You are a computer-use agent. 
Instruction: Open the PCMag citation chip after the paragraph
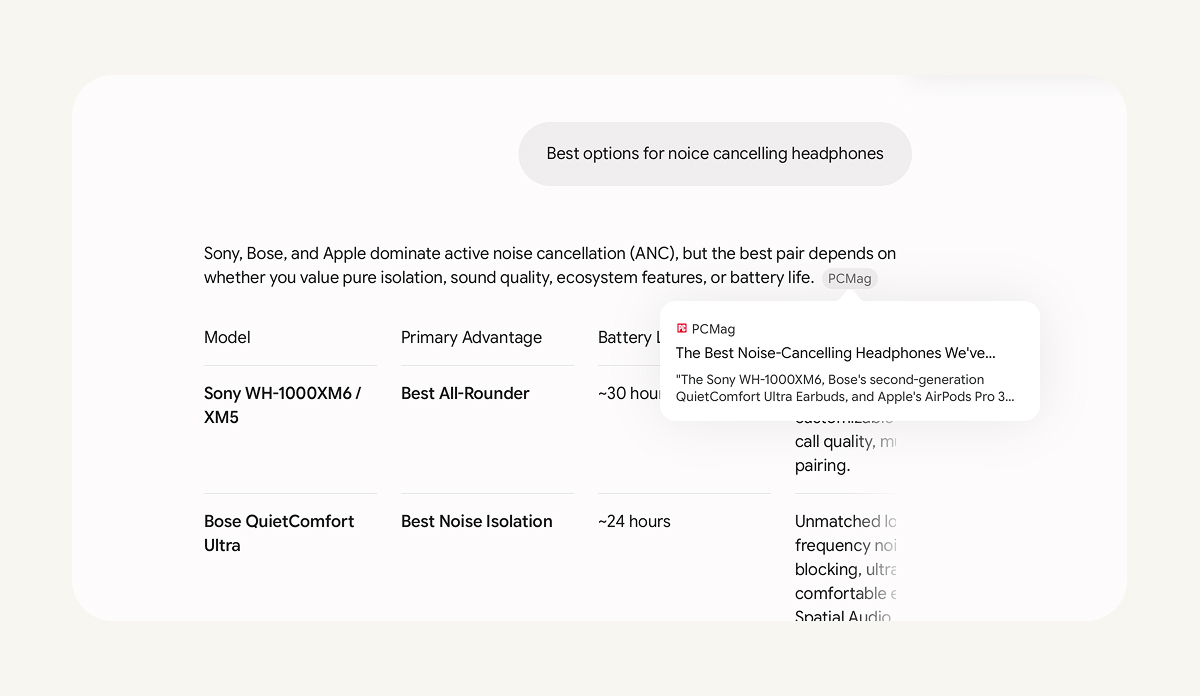[850, 279]
